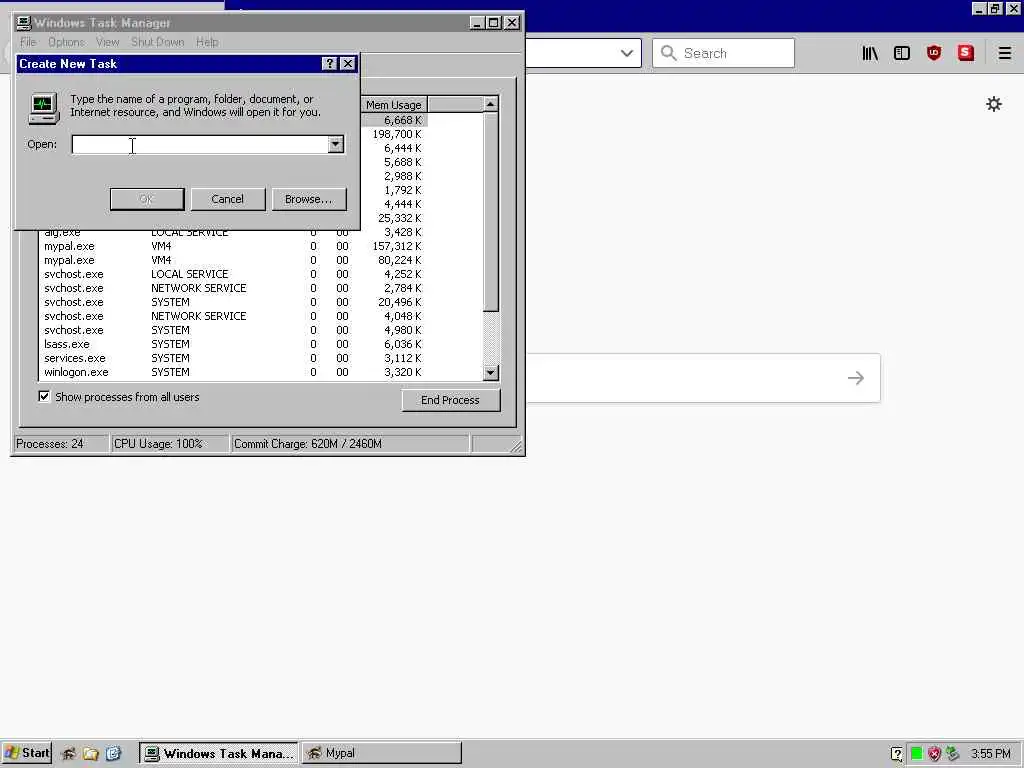Click the safely remove hardware tray icon

(x=953, y=754)
